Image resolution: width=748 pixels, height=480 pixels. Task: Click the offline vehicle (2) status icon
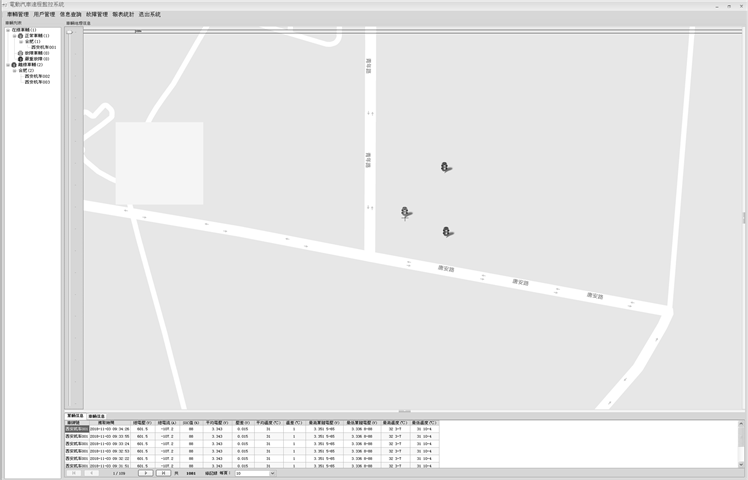[x=14, y=64]
